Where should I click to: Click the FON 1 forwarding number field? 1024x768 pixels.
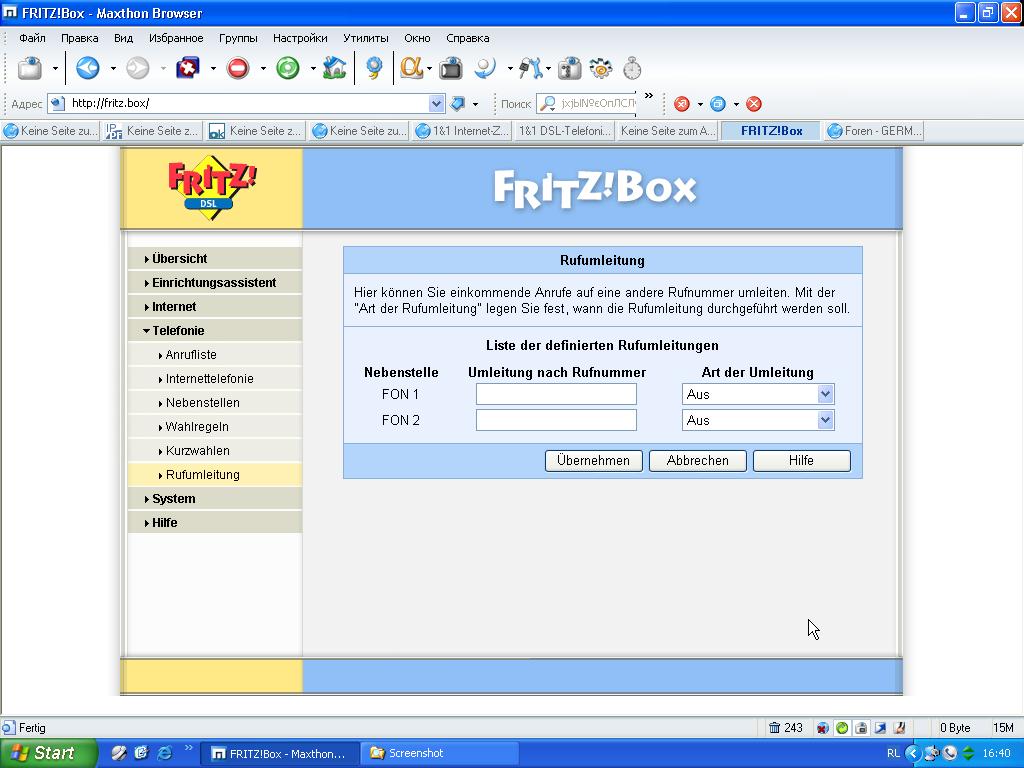click(556, 394)
